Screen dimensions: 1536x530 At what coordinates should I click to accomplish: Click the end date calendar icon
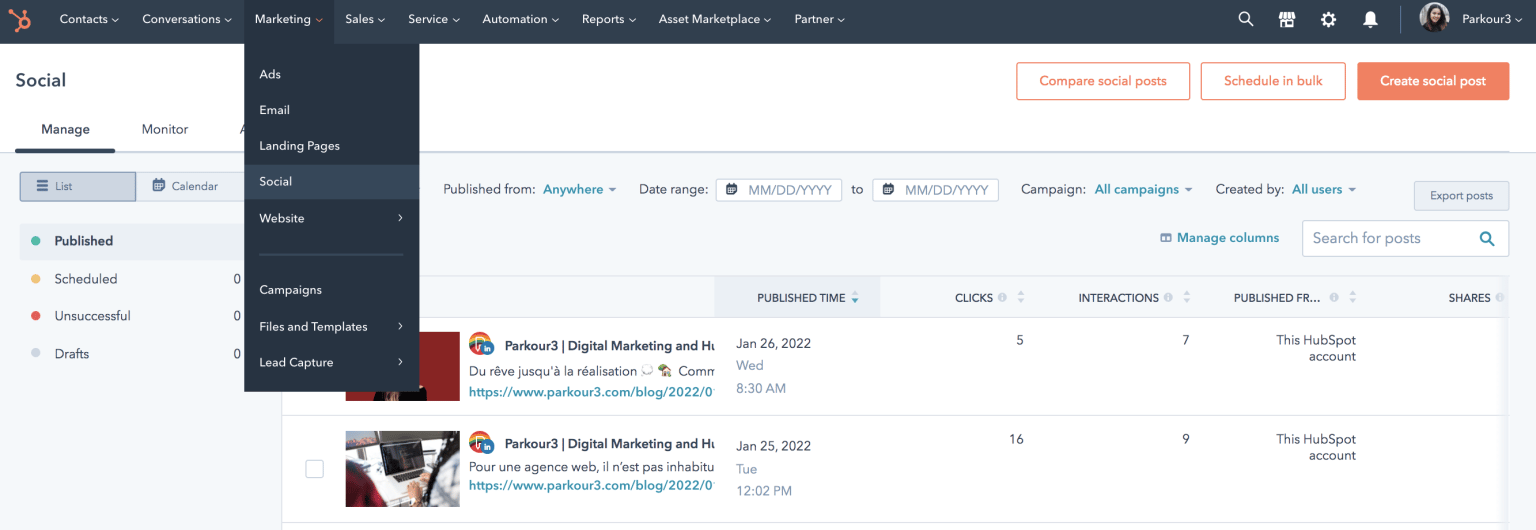pos(888,189)
